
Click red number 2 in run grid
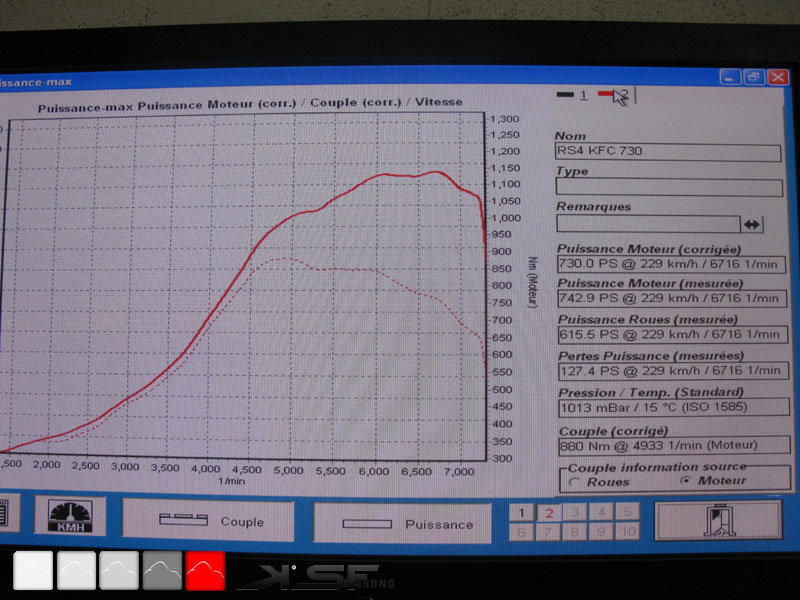pos(548,512)
